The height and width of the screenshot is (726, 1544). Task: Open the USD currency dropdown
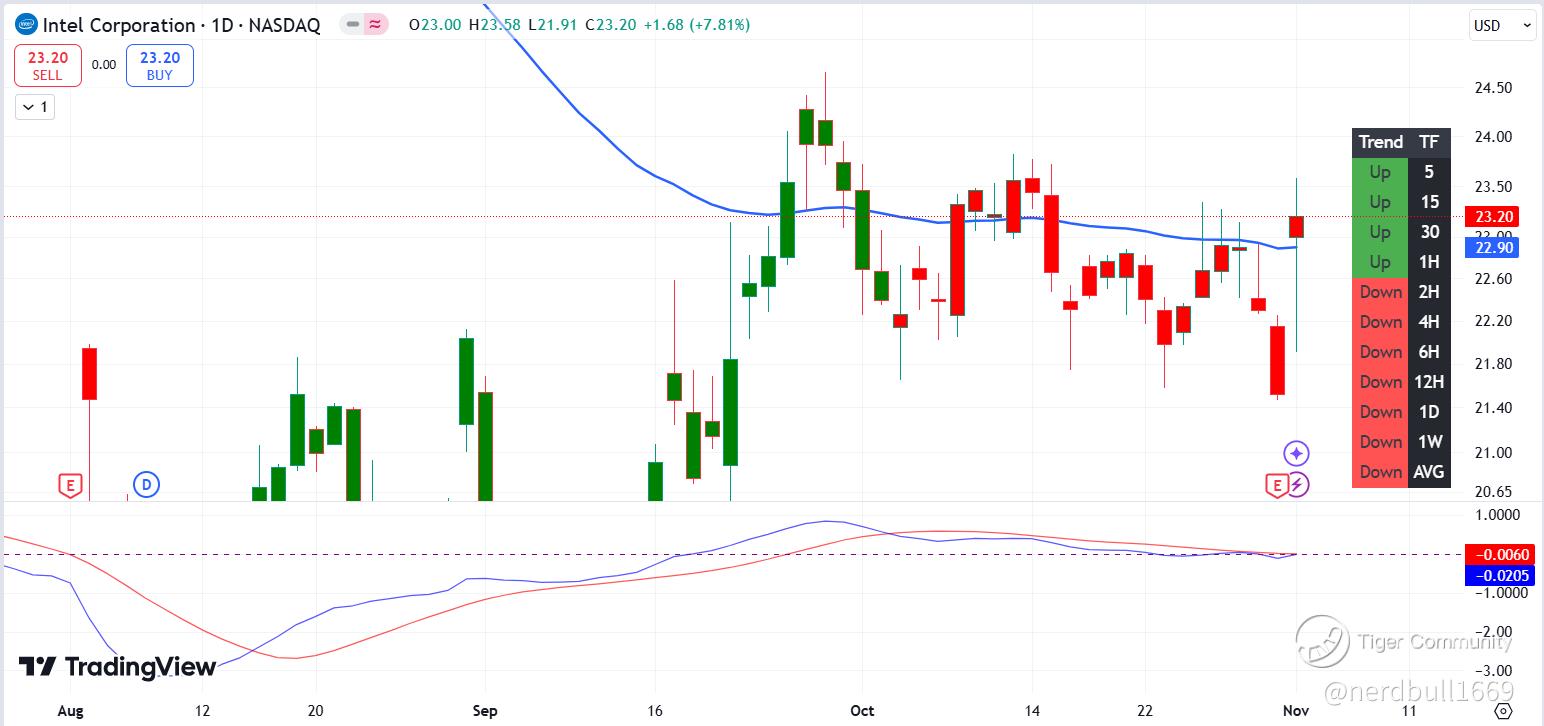1503,26
